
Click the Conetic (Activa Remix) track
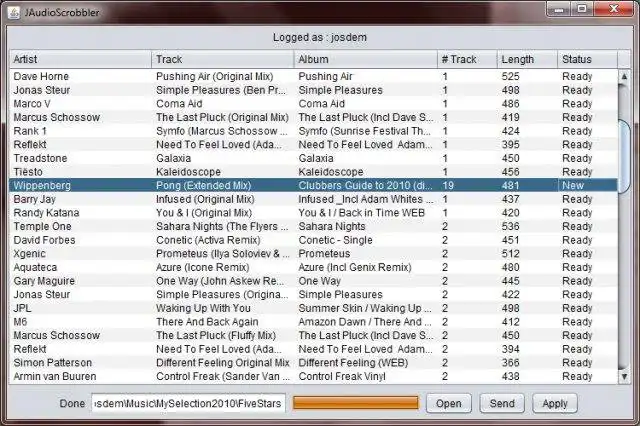(x=223, y=240)
